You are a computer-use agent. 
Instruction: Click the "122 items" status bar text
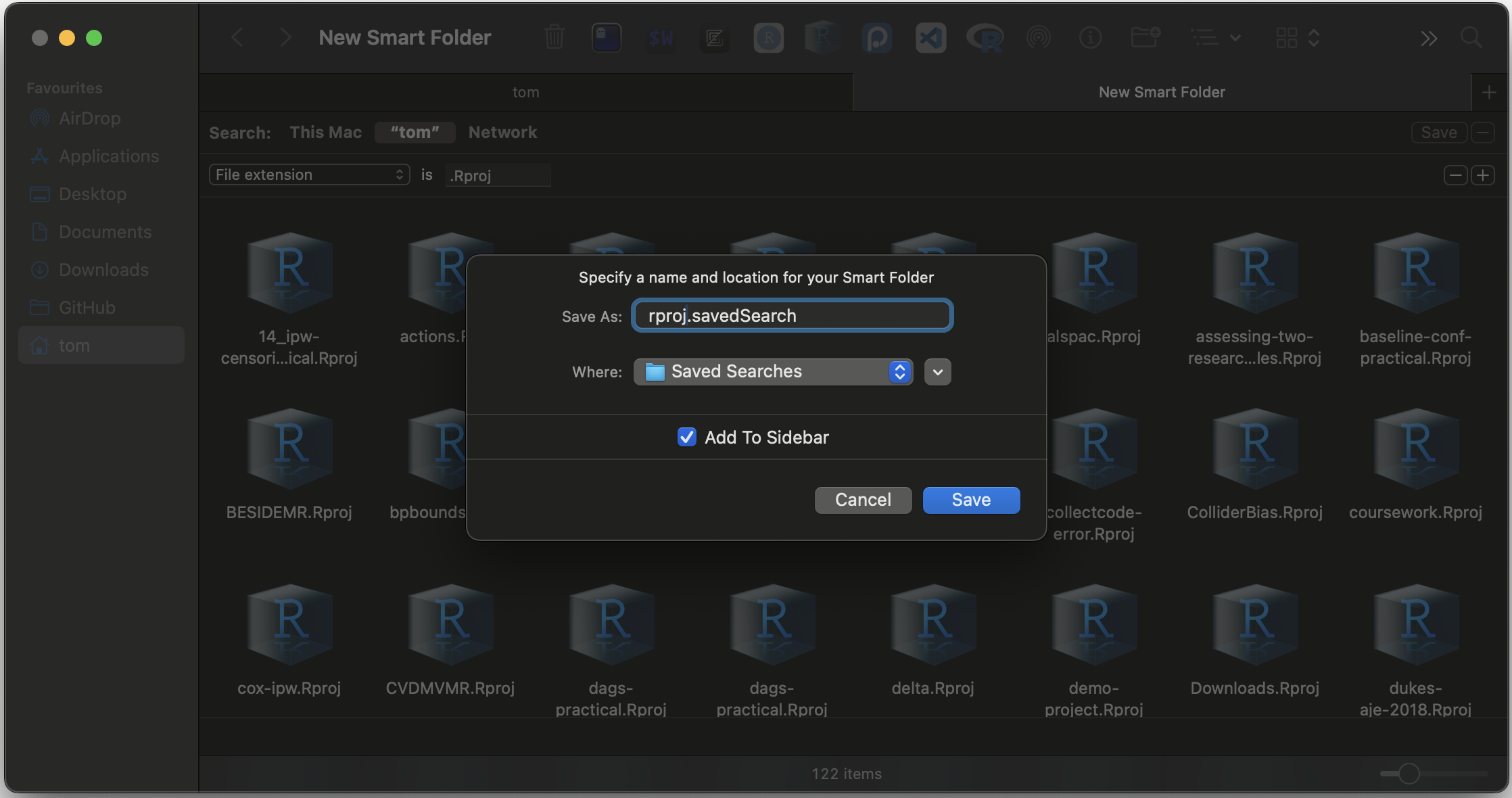(847, 774)
